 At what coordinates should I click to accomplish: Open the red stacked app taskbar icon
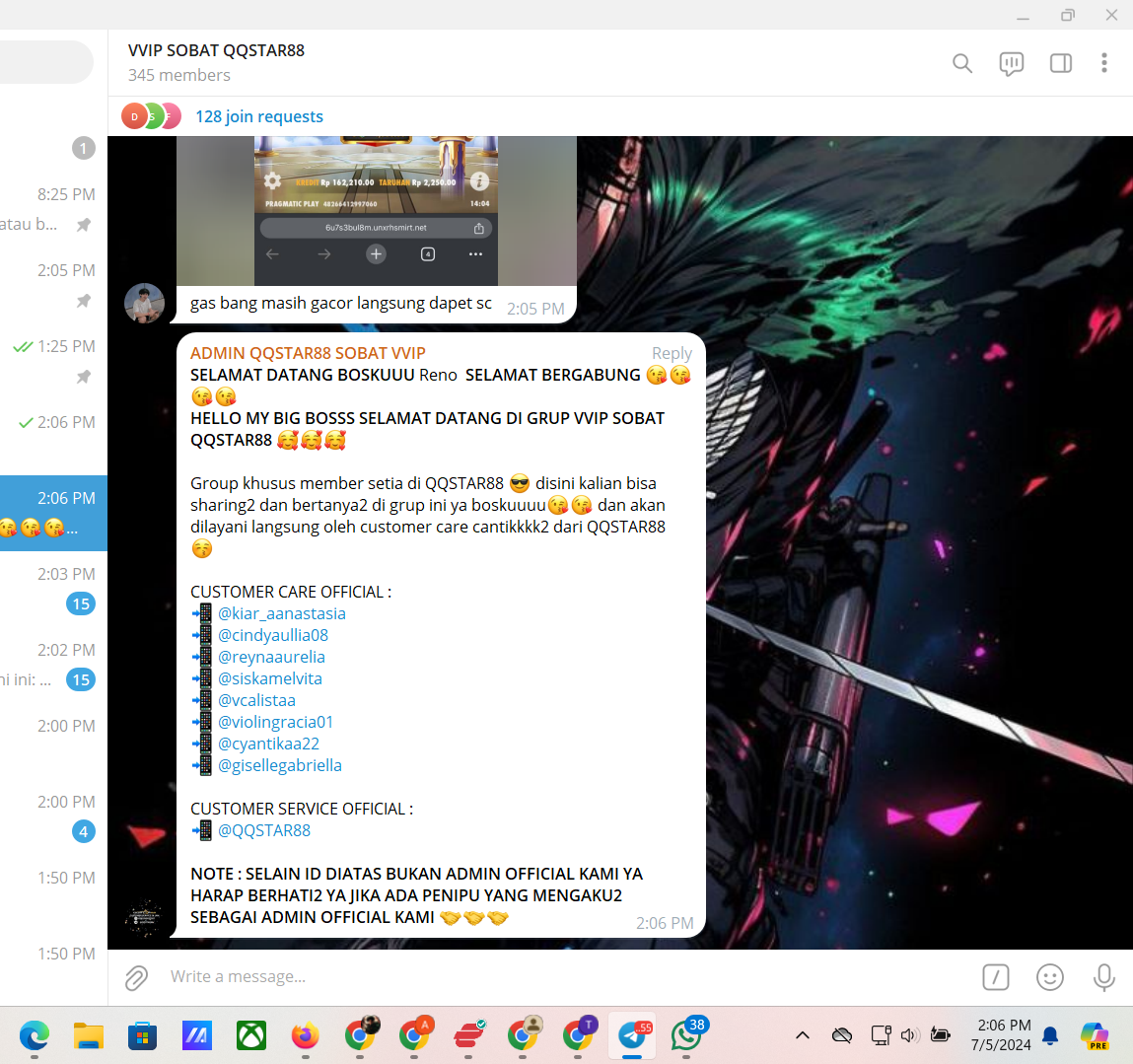pyautogui.click(x=469, y=1035)
